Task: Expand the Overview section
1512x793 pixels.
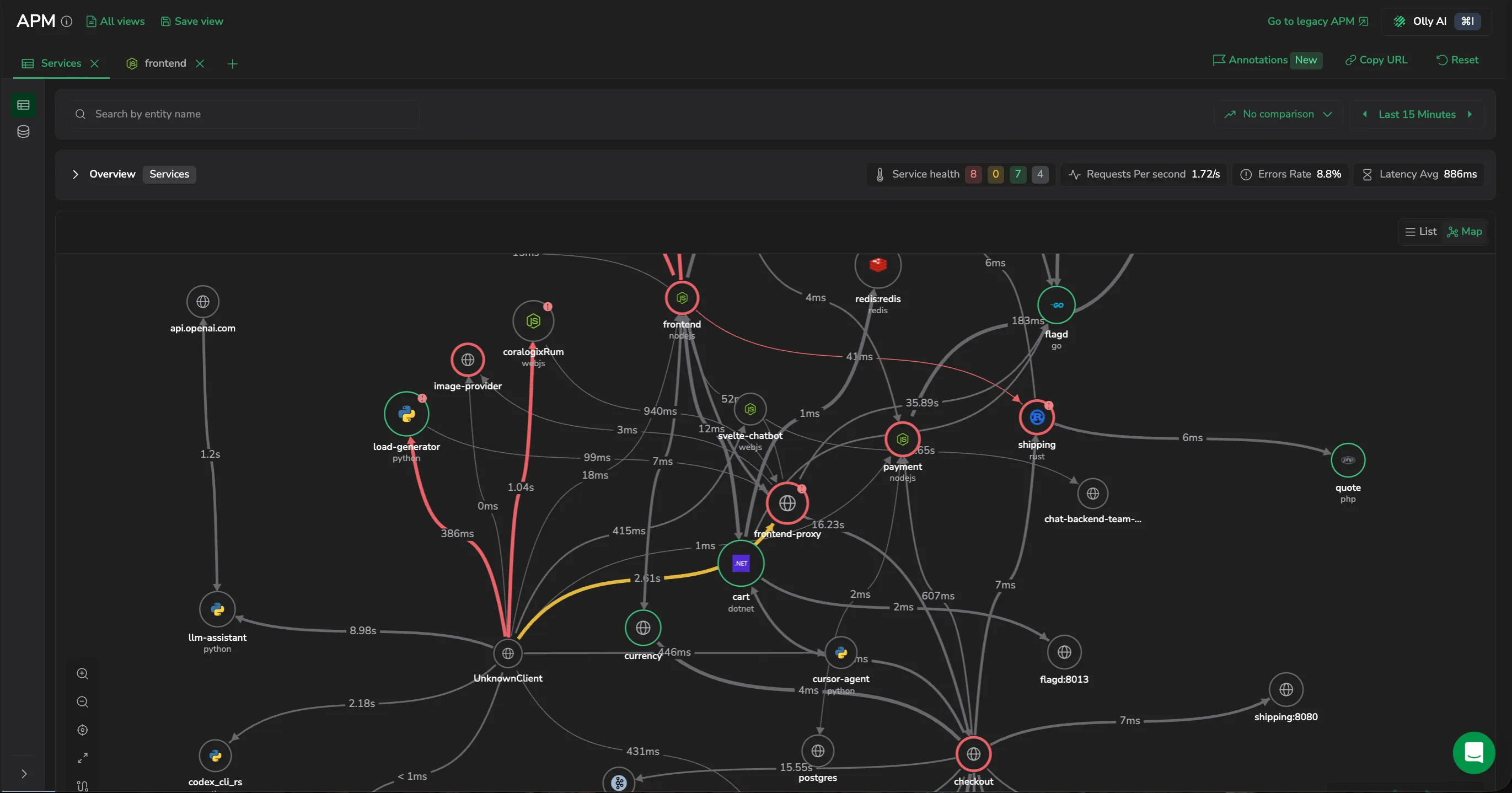Action: [75, 174]
